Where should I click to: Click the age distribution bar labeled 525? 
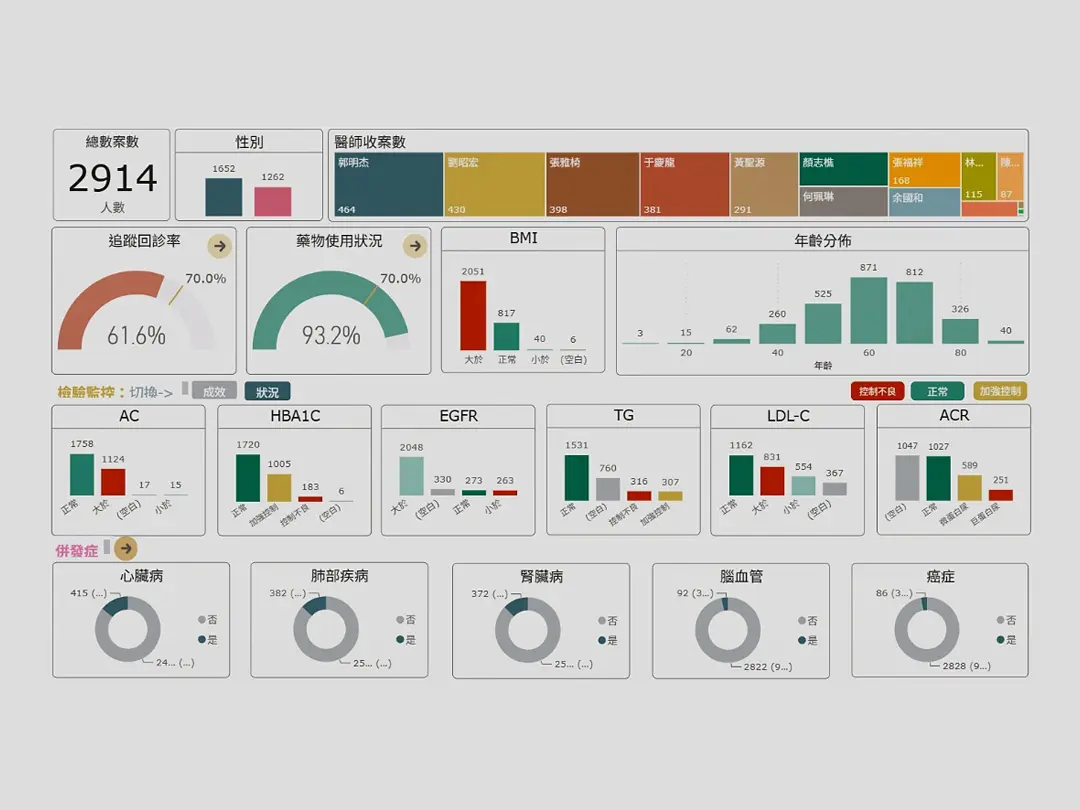[x=823, y=323]
